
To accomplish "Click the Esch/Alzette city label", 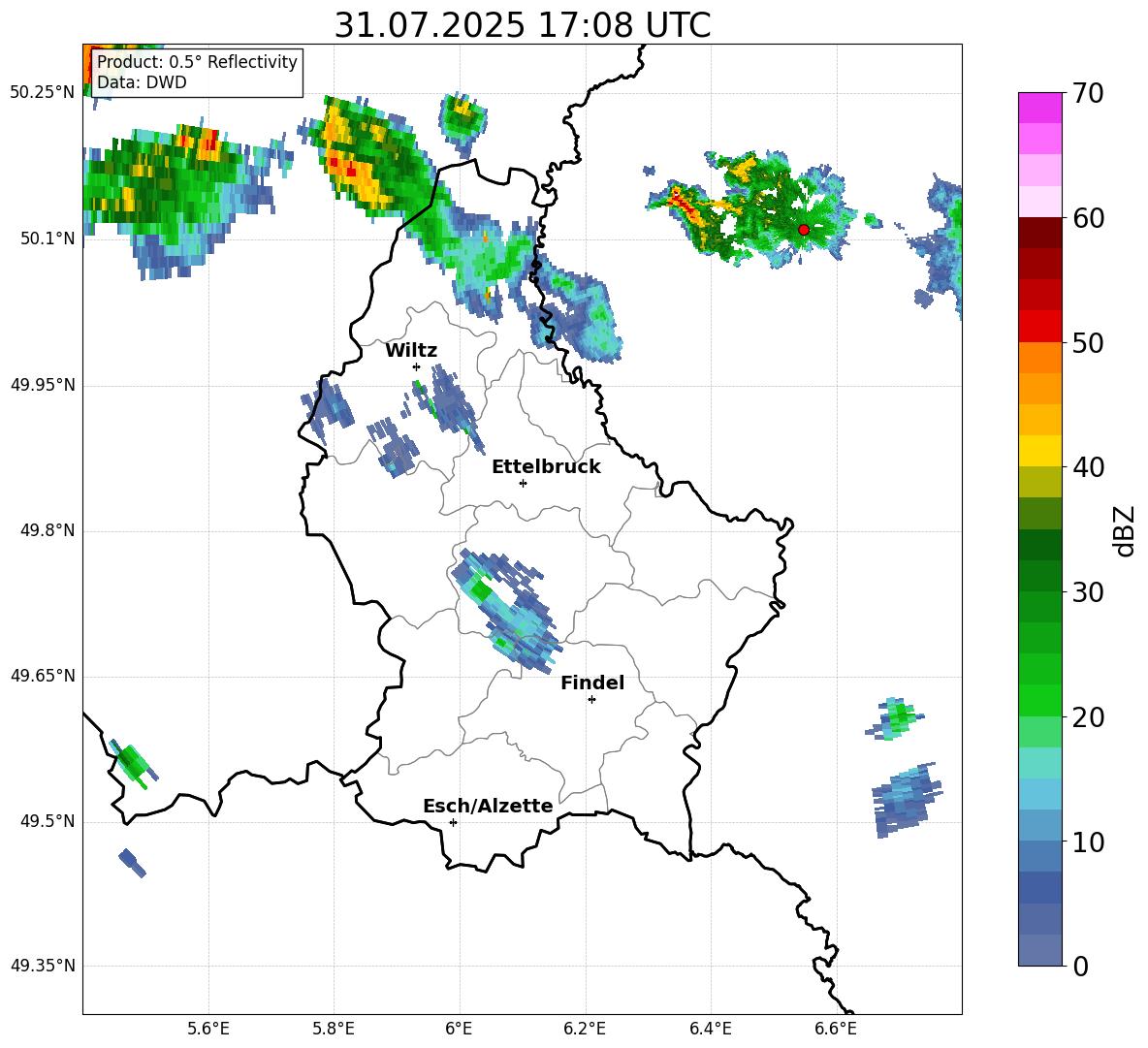I will tap(488, 806).
